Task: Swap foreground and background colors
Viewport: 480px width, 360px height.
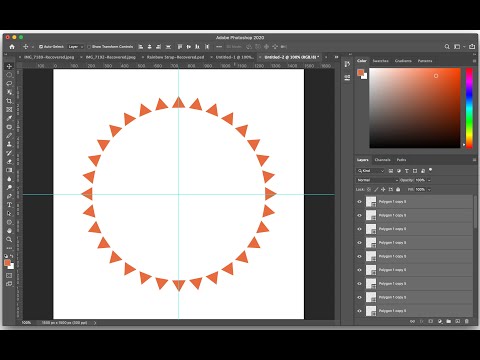Action: pos(12,256)
